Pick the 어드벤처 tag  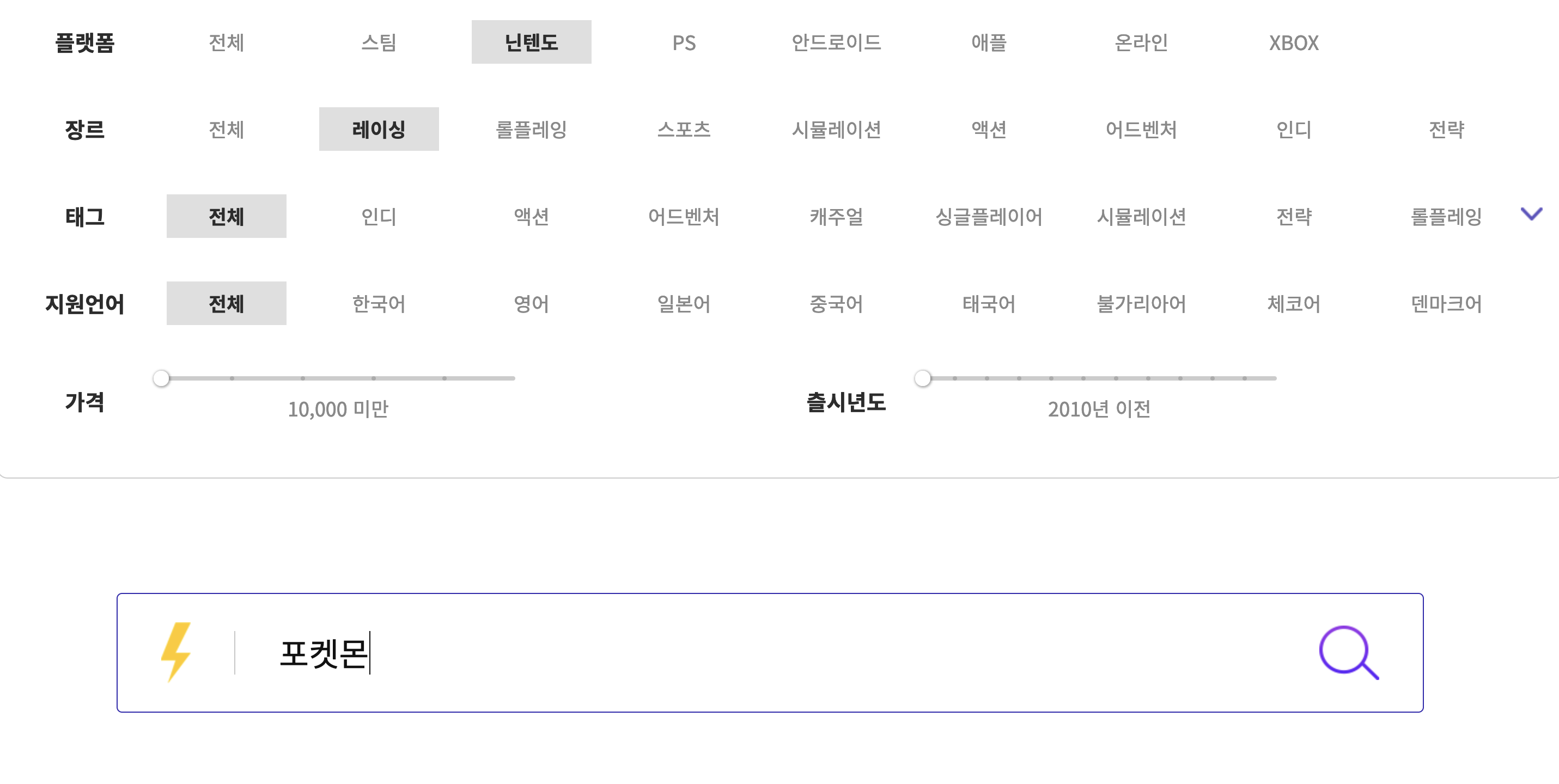684,217
